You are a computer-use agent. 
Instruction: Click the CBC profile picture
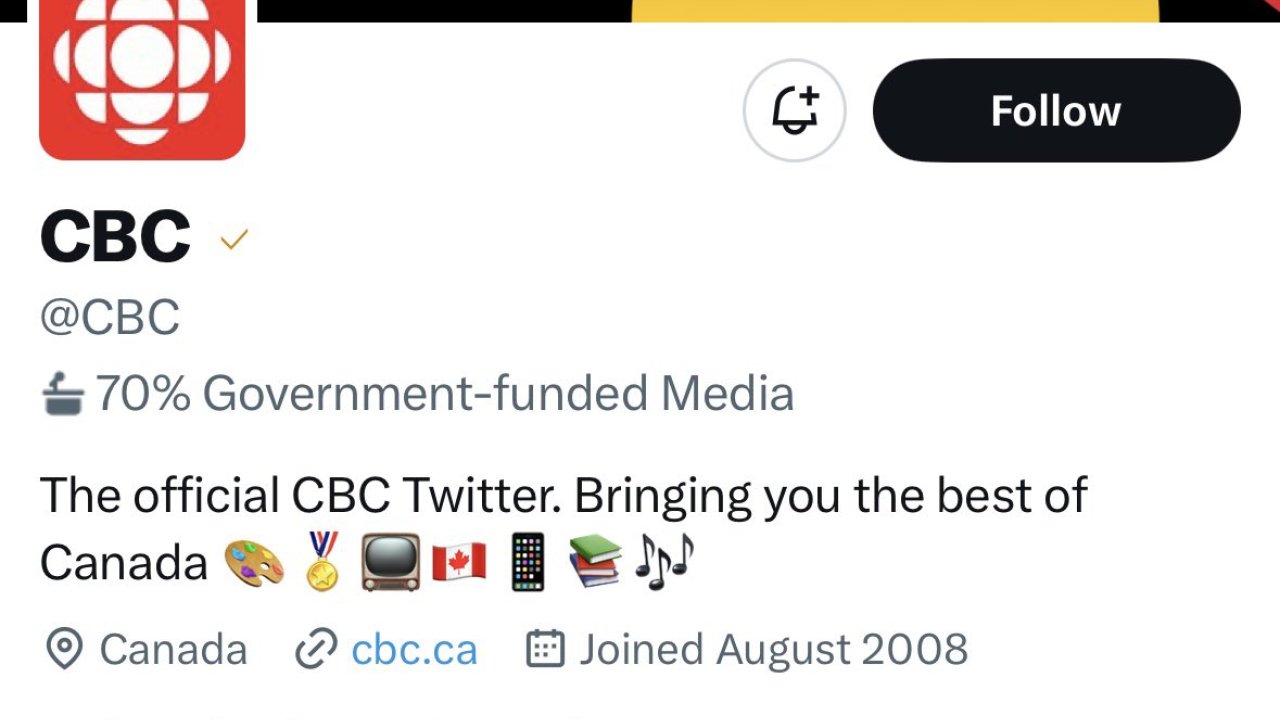pyautogui.click(x=142, y=75)
